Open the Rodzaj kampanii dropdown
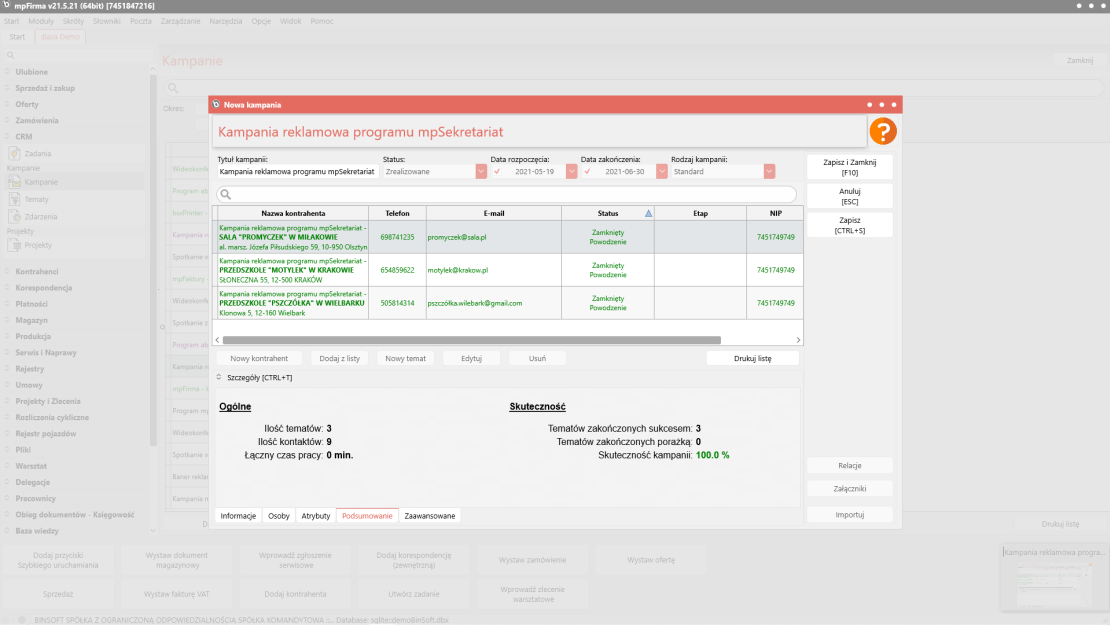The image size is (1110, 625). click(x=769, y=171)
